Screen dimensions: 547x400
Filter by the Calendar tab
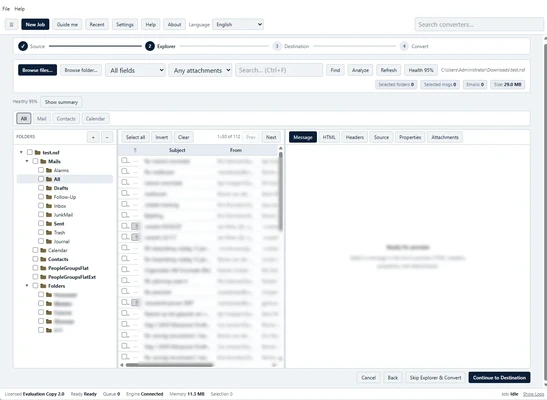95,119
